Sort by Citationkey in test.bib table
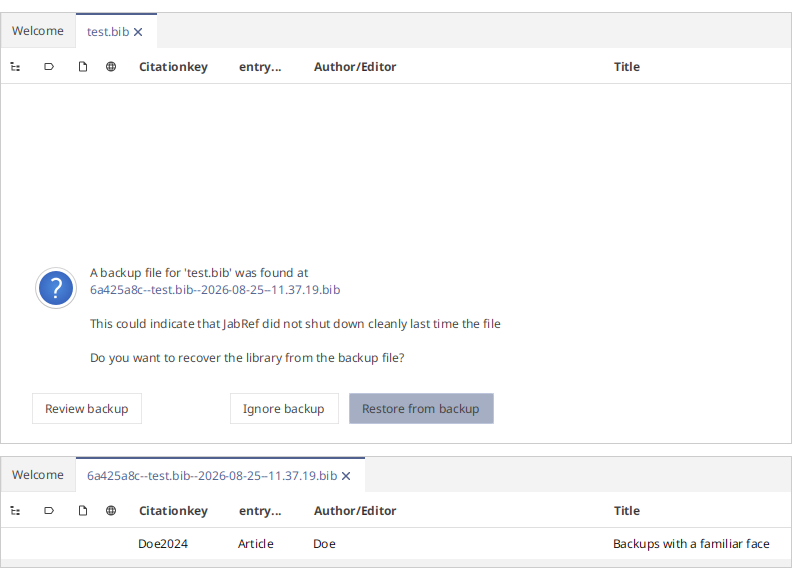 coord(173,67)
